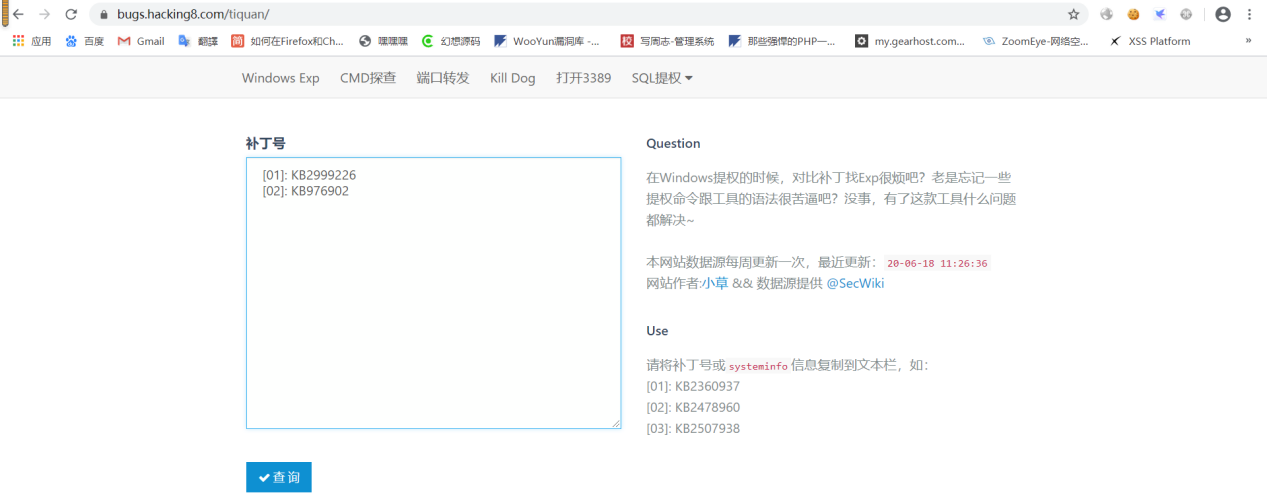Follow the 小草 author link

pos(715,283)
